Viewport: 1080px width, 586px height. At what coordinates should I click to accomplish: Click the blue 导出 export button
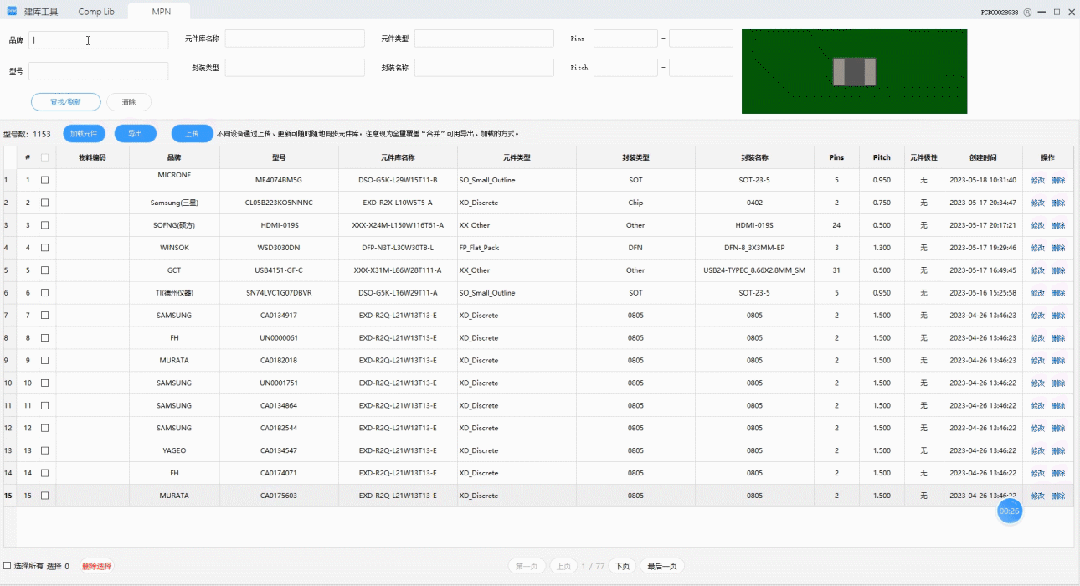136,134
